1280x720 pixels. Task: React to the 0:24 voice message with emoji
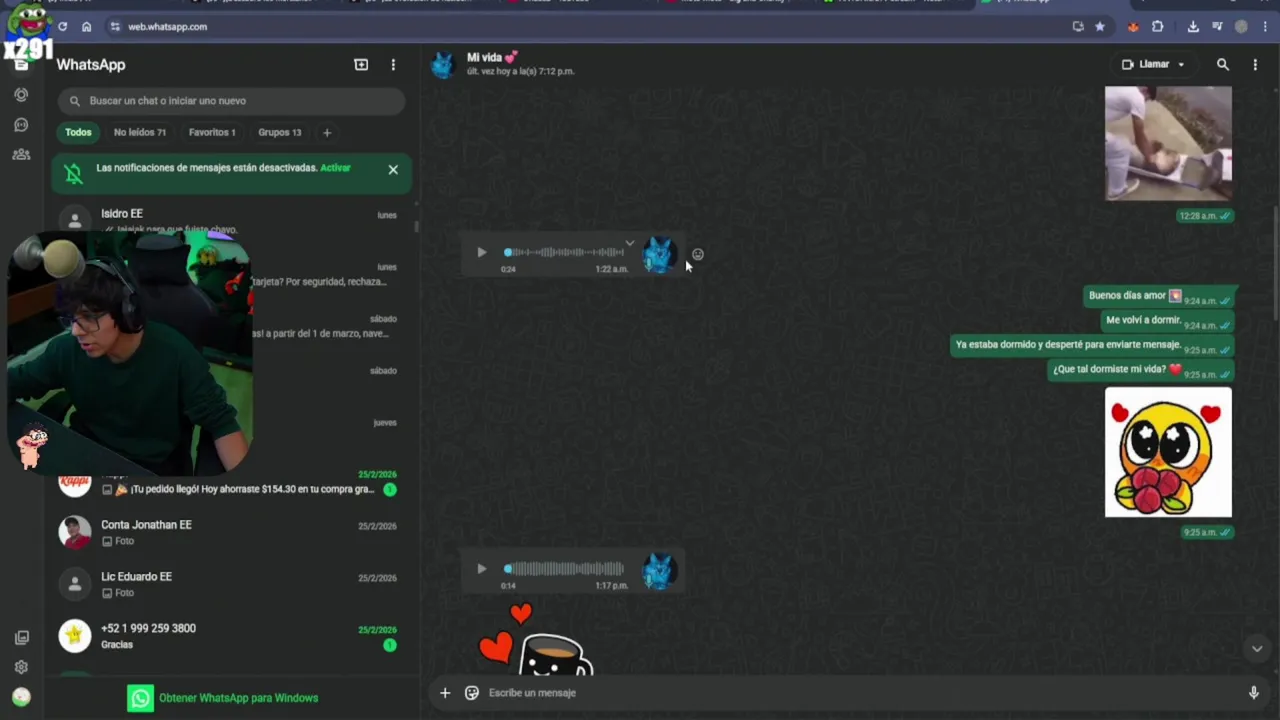point(698,254)
